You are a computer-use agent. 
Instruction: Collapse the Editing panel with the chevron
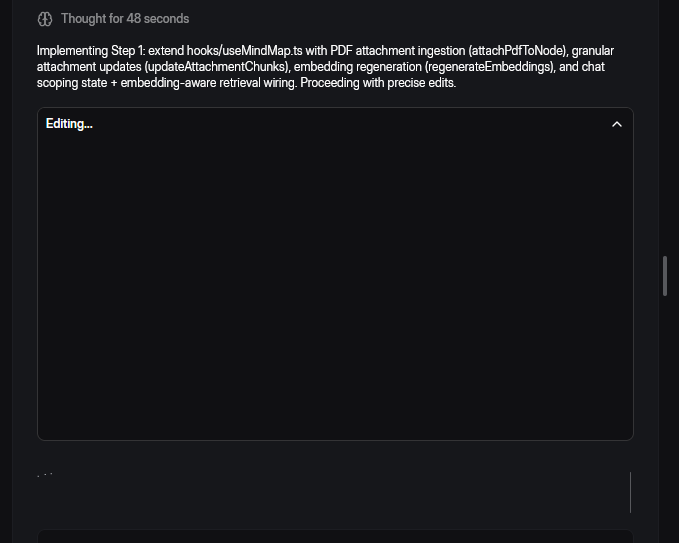[x=616, y=124]
